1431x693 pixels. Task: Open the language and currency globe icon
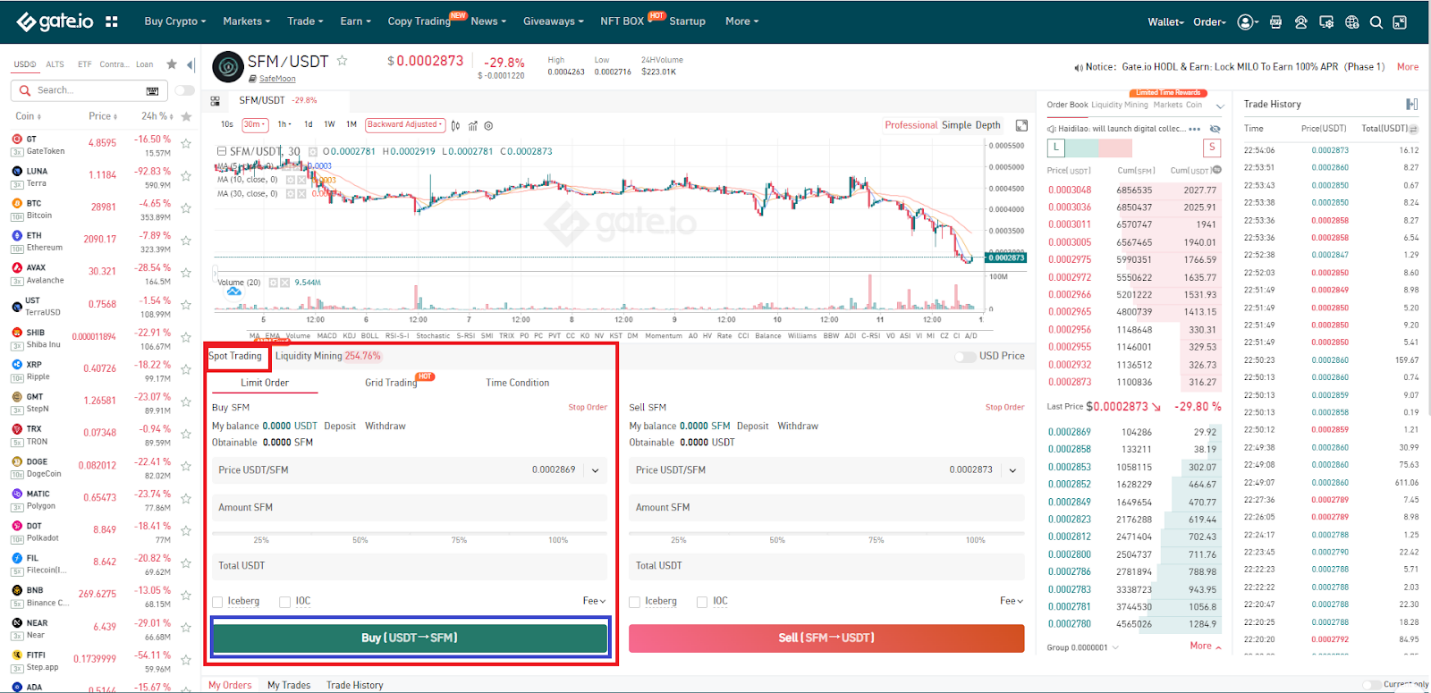click(x=1352, y=21)
